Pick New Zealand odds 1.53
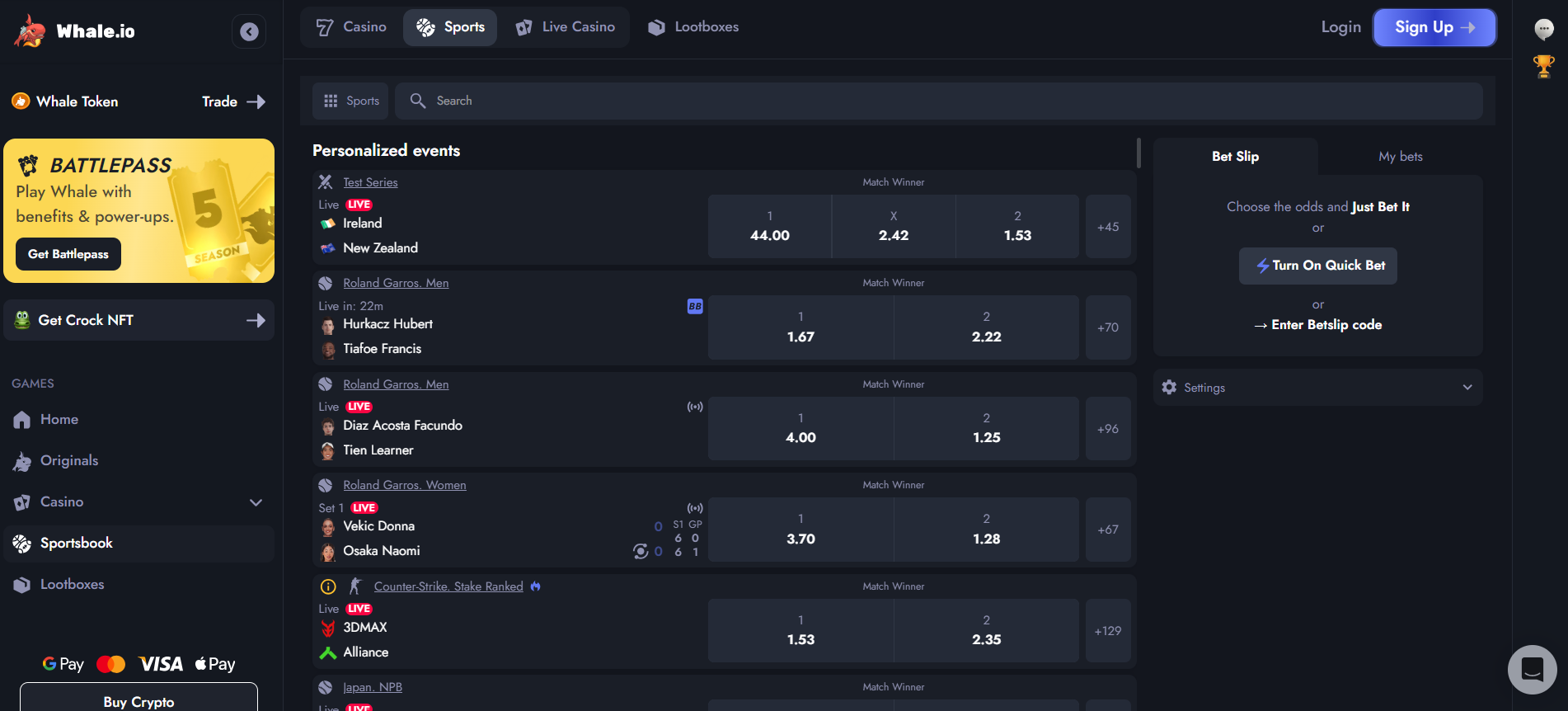1568x711 pixels. pyautogui.click(x=1017, y=227)
